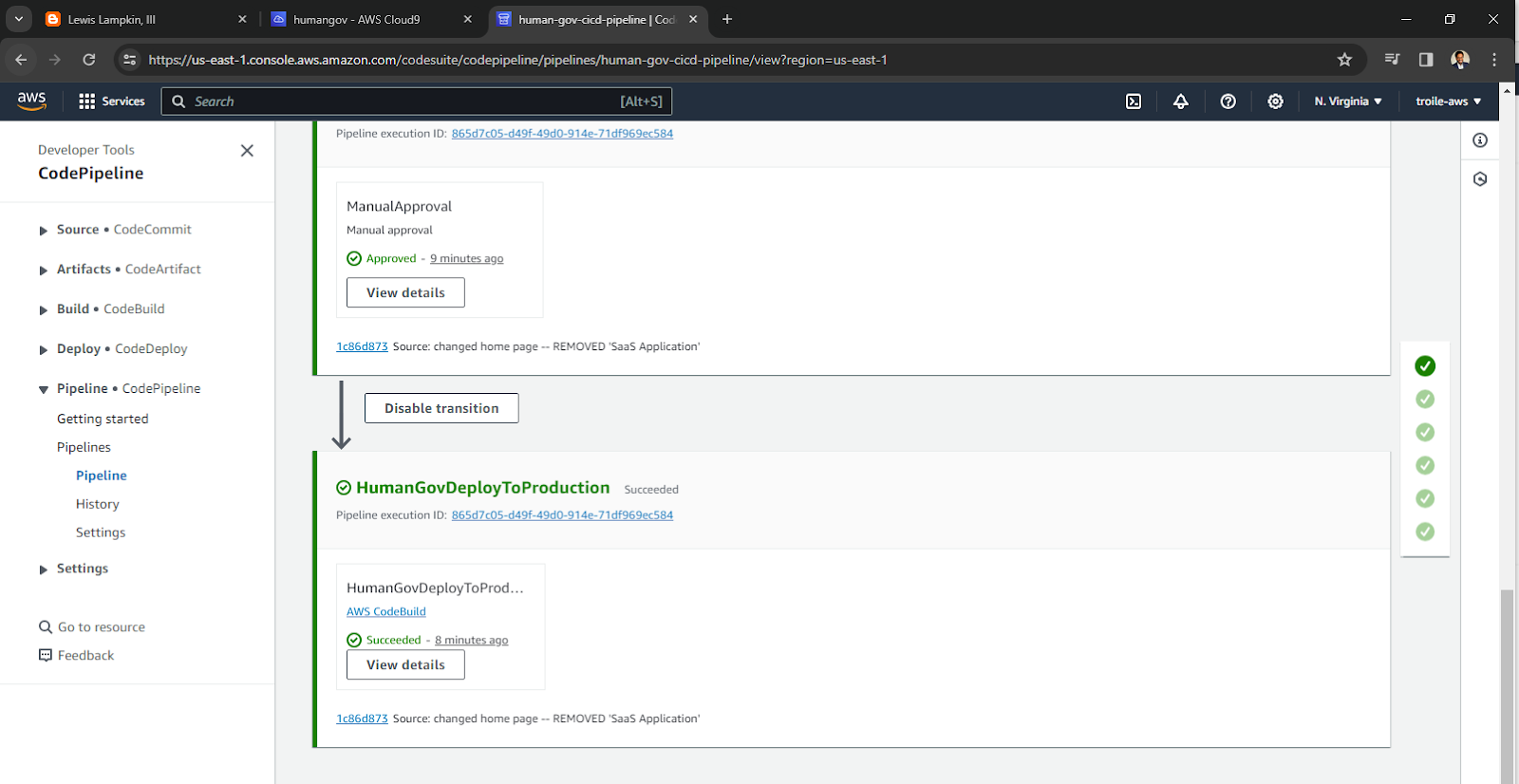Open Chrome three-dot menu
Image resolution: width=1519 pixels, height=784 pixels.
1494,60
